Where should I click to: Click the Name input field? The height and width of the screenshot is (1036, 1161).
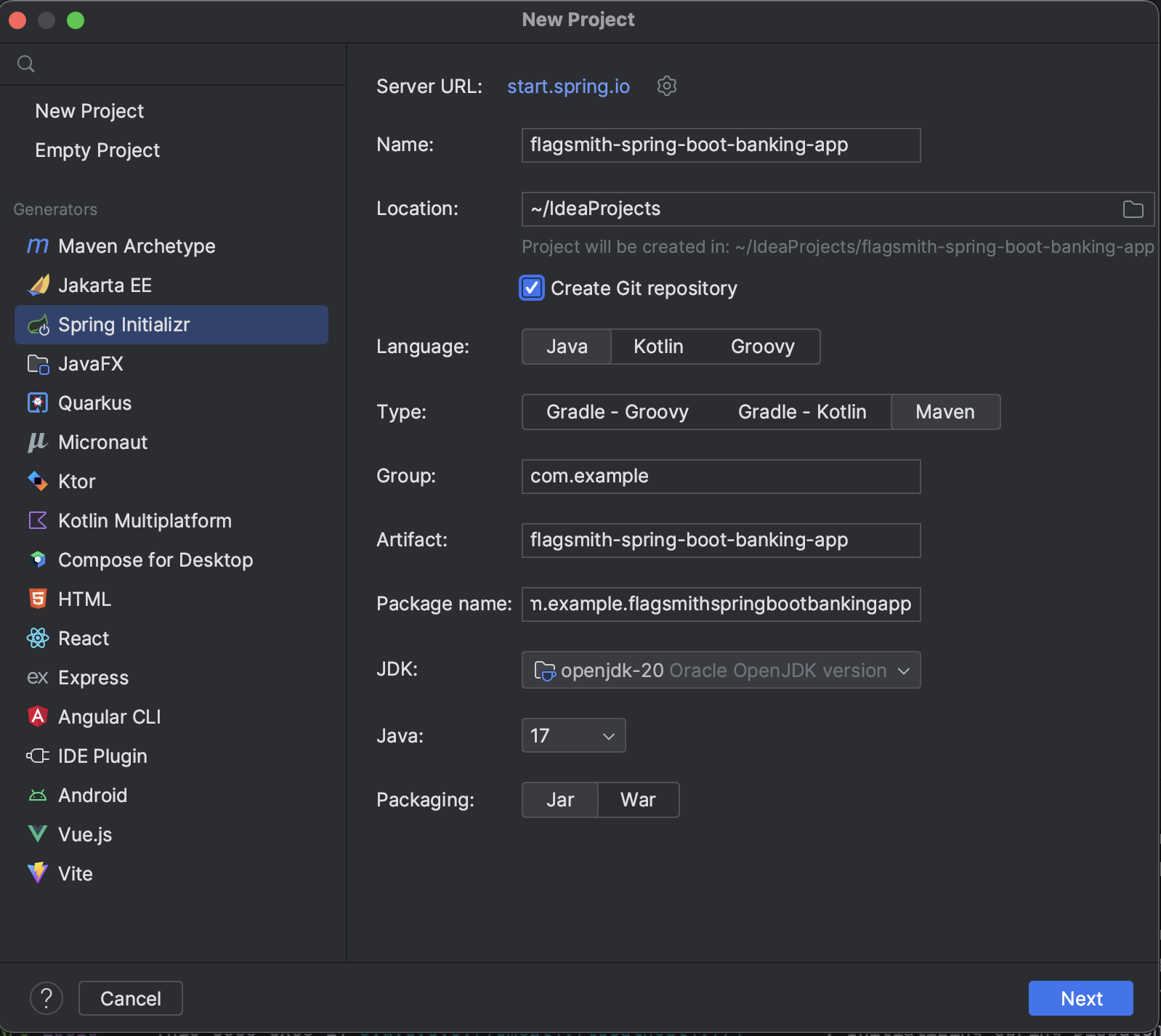pos(721,145)
